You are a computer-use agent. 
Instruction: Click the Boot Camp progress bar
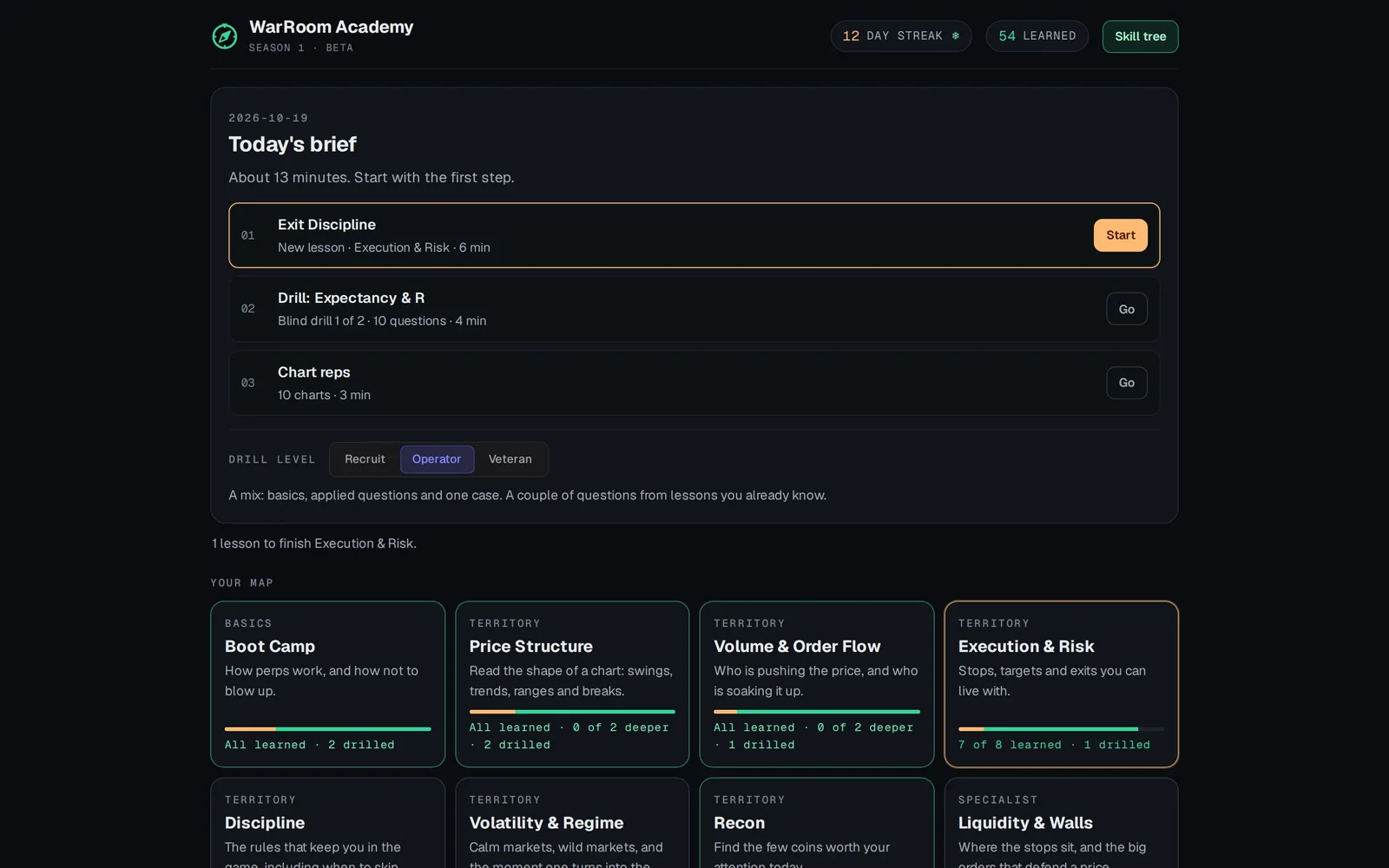coord(327,729)
